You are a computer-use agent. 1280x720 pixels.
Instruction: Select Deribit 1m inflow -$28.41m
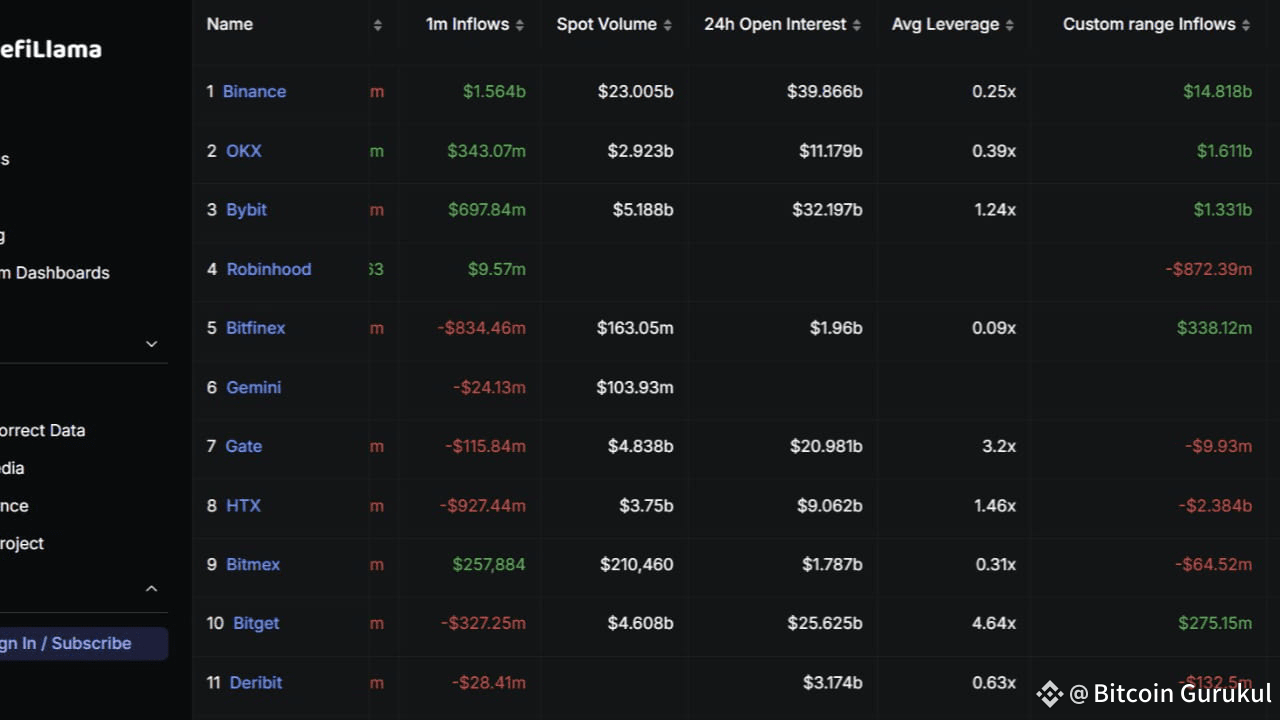tap(488, 682)
